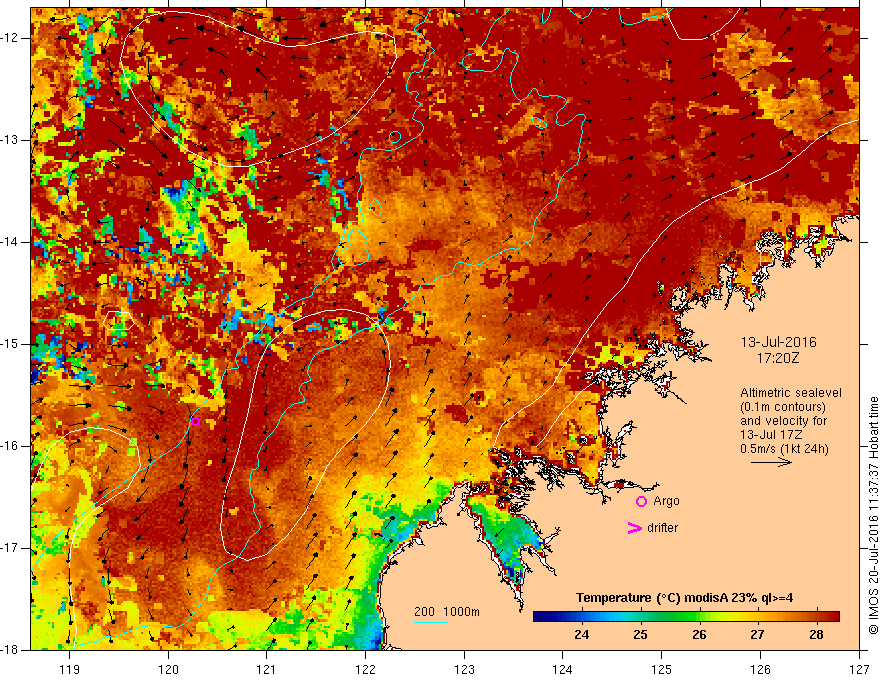880x680 pixels.
Task: Click the '200 1000m' depth contour label
Action: (x=447, y=612)
